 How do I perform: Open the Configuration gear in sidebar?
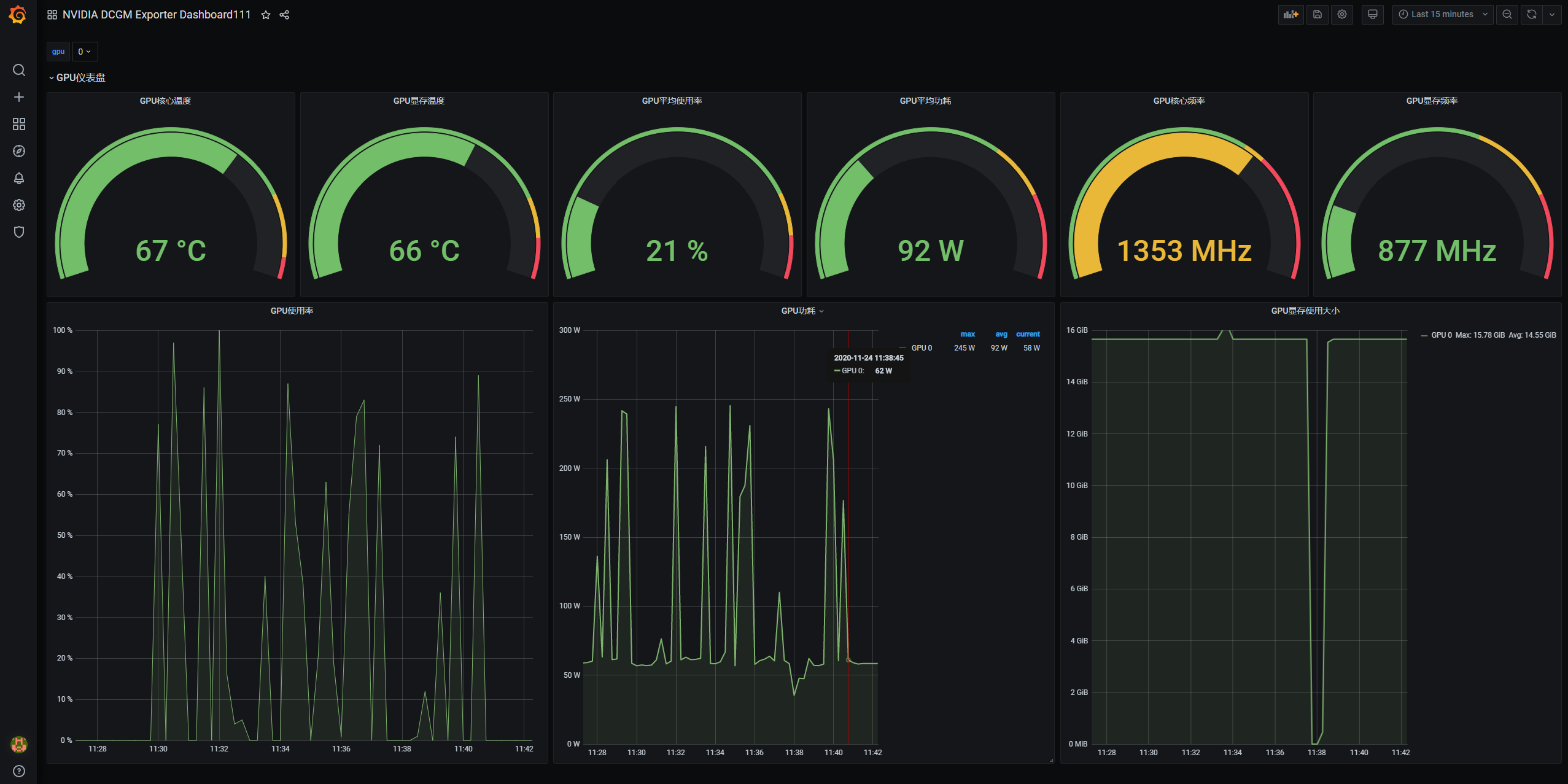(19, 205)
